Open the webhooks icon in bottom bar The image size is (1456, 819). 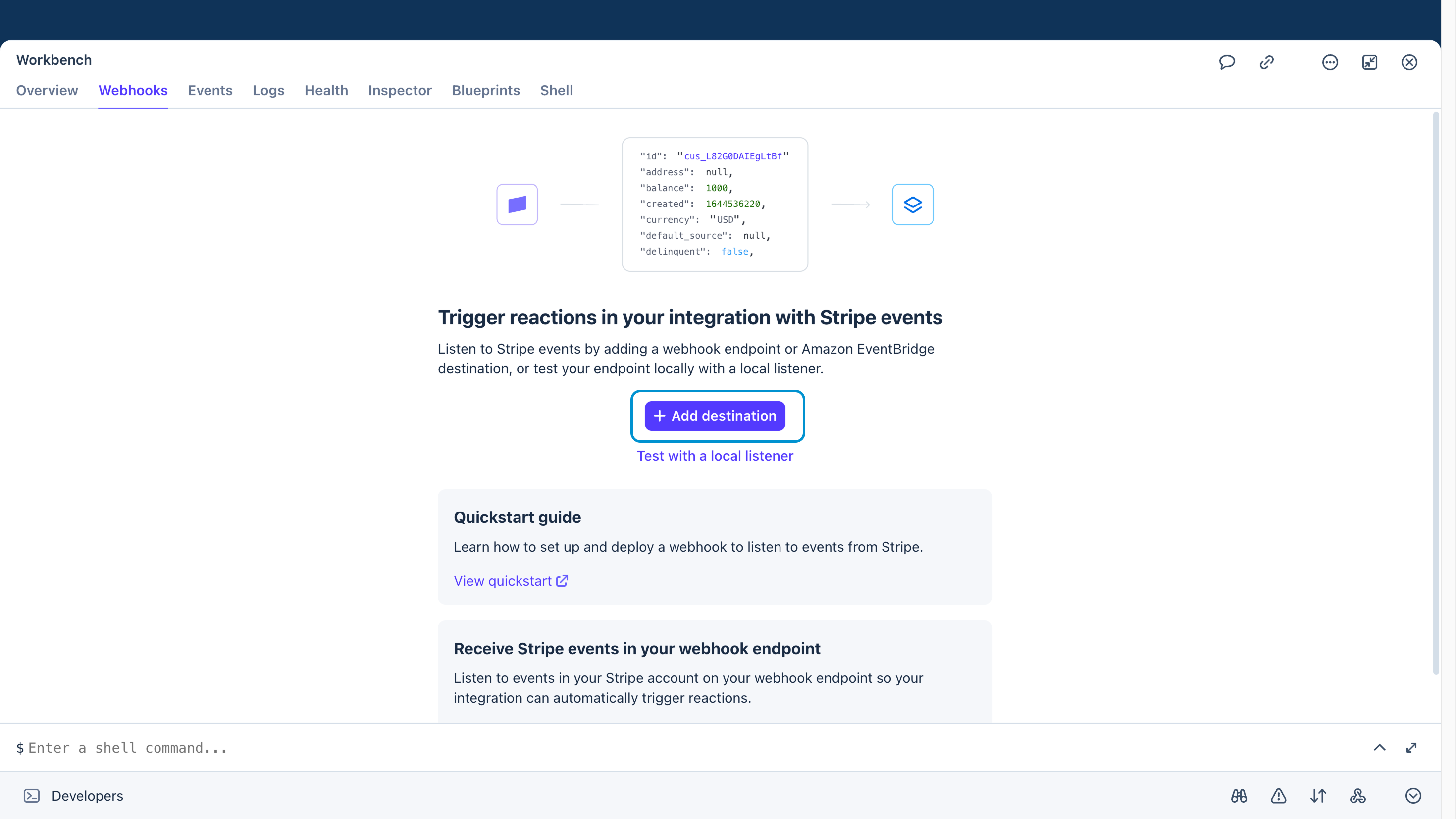(x=1357, y=796)
